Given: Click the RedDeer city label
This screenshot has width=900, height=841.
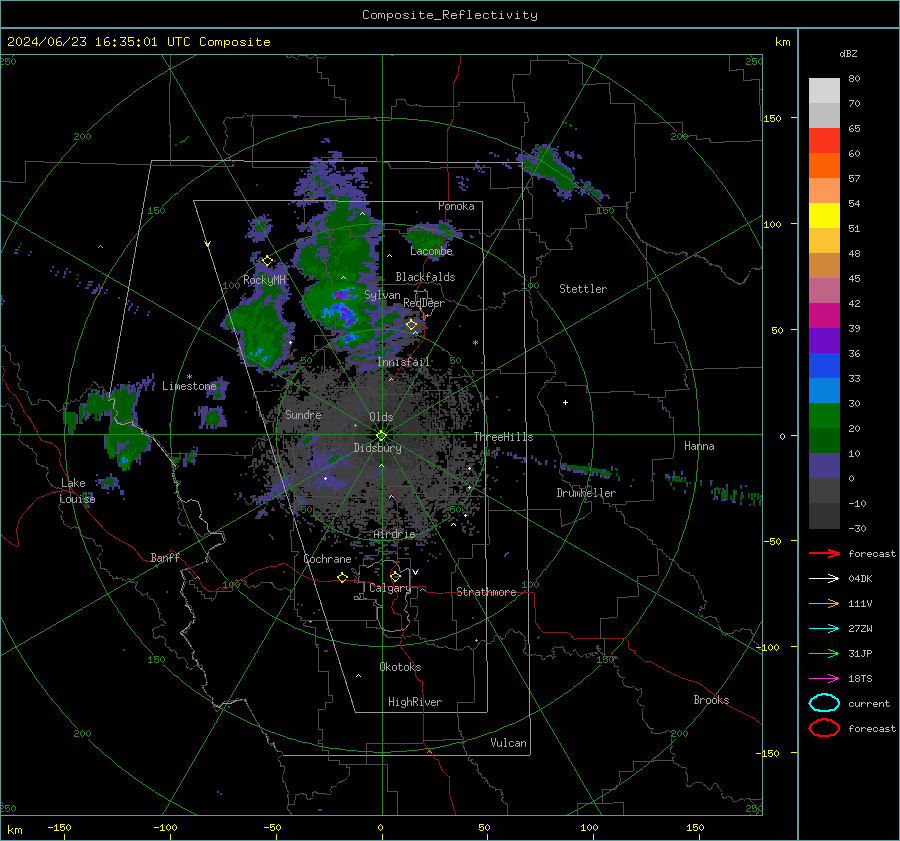Looking at the screenshot, I should [424, 303].
